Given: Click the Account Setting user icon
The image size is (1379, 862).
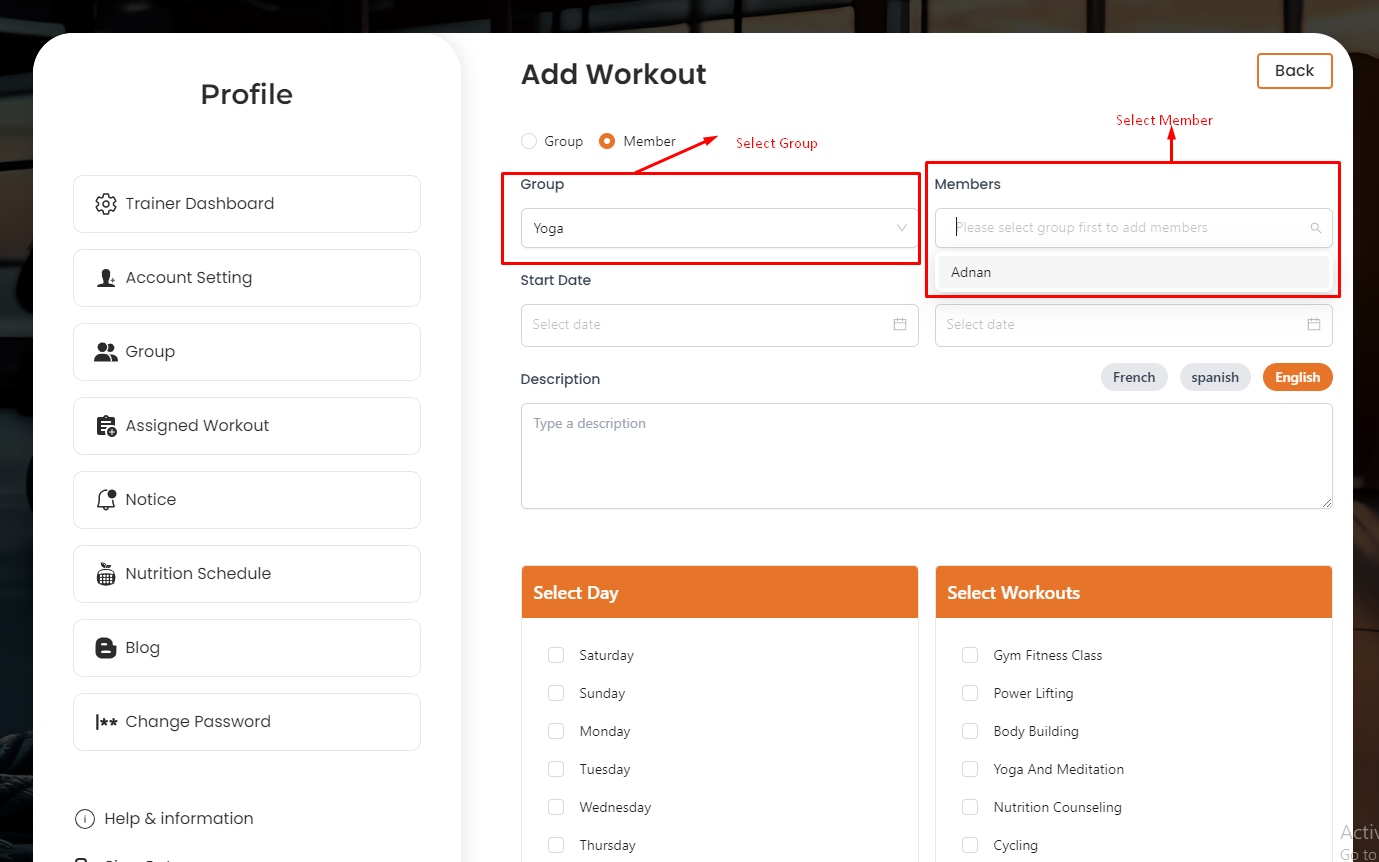Looking at the screenshot, I should 106,278.
